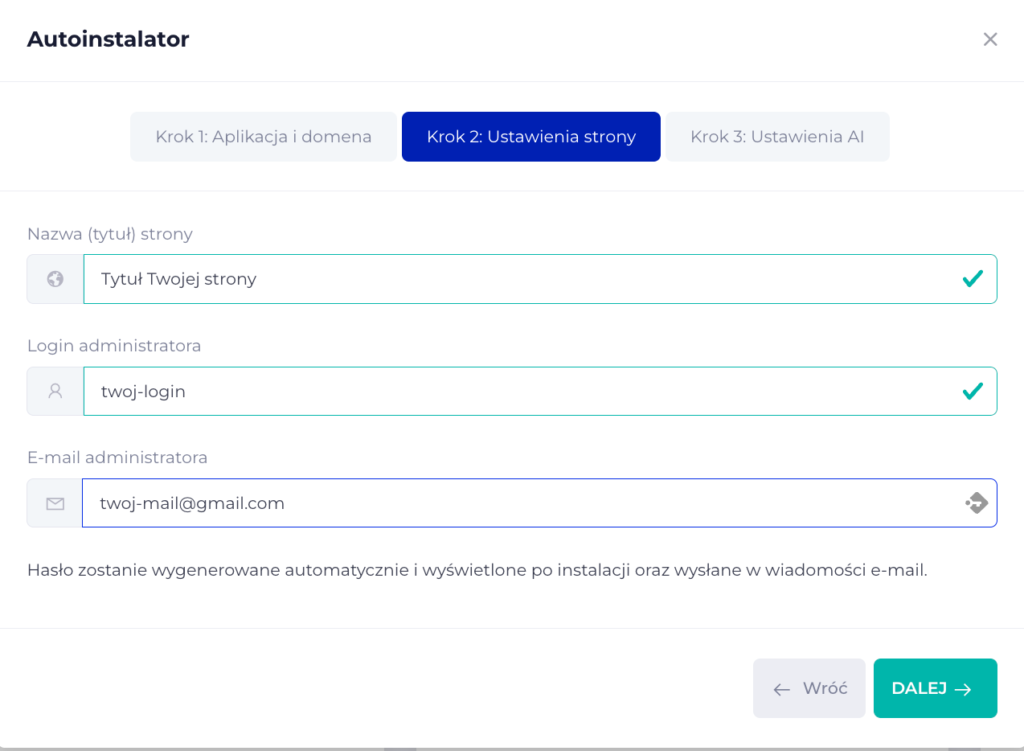Click the "Login administratora" label
This screenshot has width=1024, height=751.
(114, 346)
